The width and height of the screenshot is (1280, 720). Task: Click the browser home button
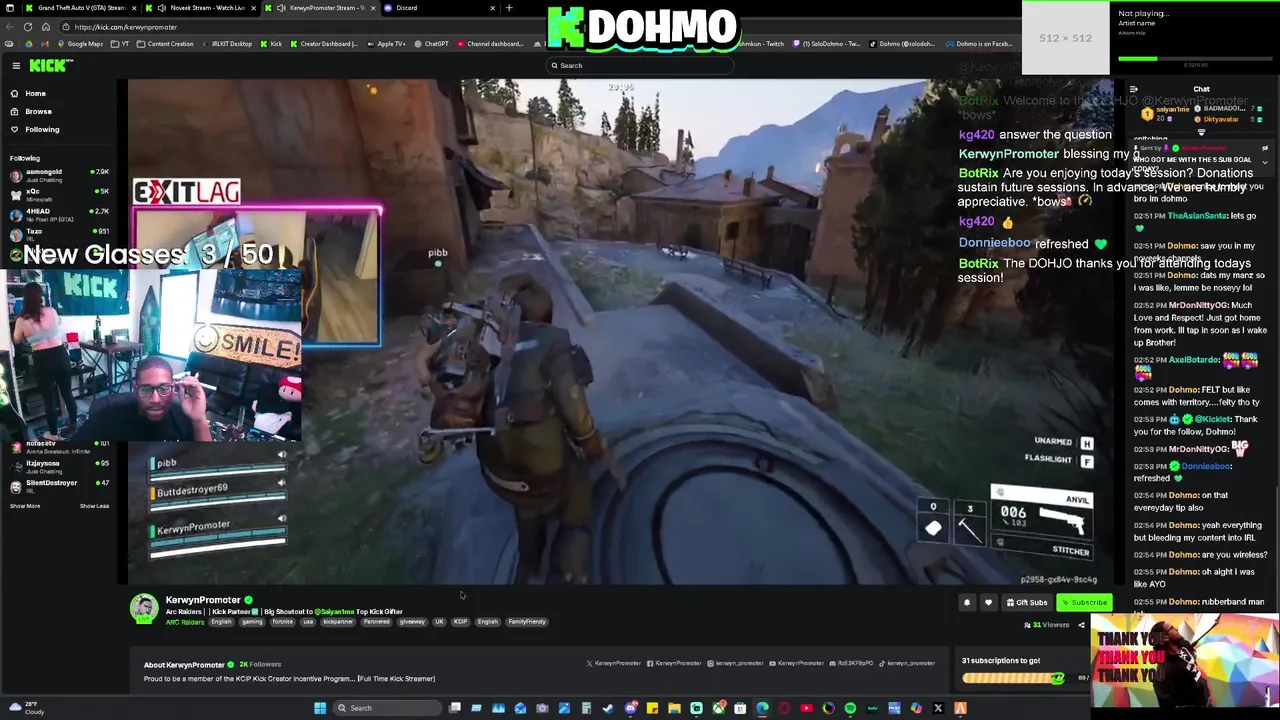pos(45,27)
